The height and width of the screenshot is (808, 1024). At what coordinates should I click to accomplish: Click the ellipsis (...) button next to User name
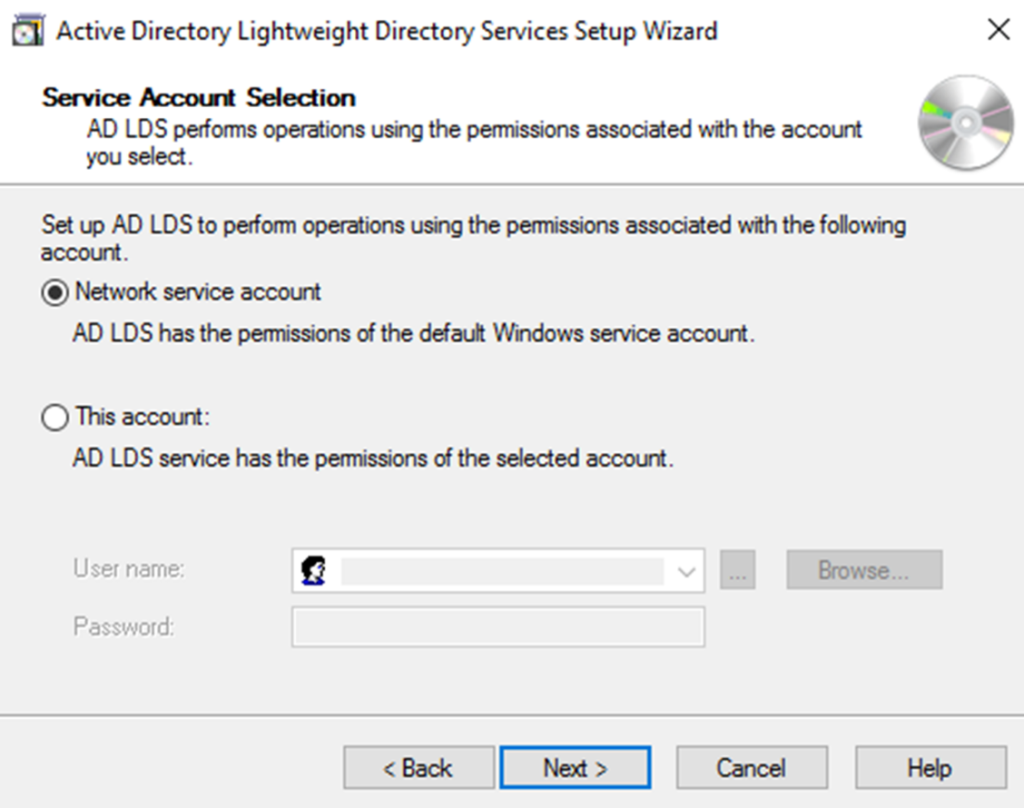(x=737, y=570)
